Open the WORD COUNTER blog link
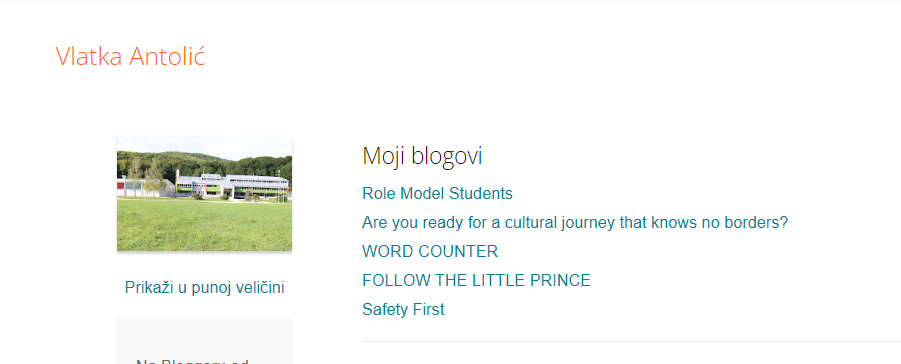The width and height of the screenshot is (901, 364). coord(430,251)
